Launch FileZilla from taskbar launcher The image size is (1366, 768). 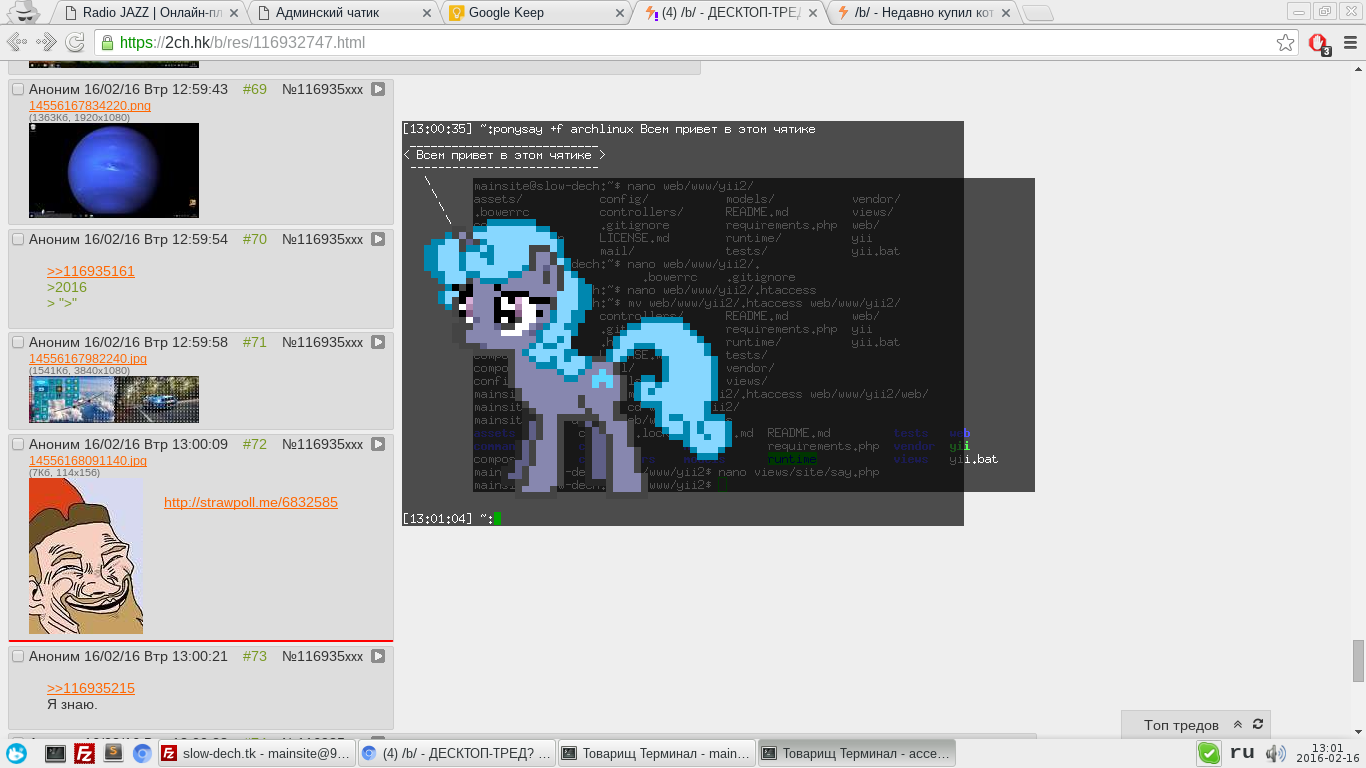coord(84,753)
